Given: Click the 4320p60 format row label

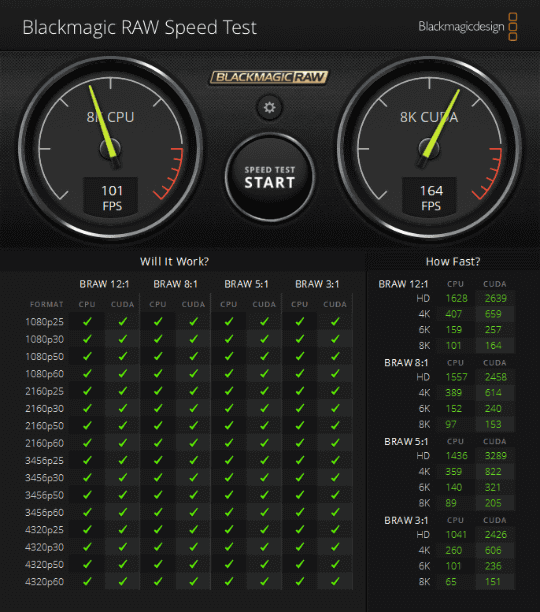Looking at the screenshot, I should [x=44, y=582].
